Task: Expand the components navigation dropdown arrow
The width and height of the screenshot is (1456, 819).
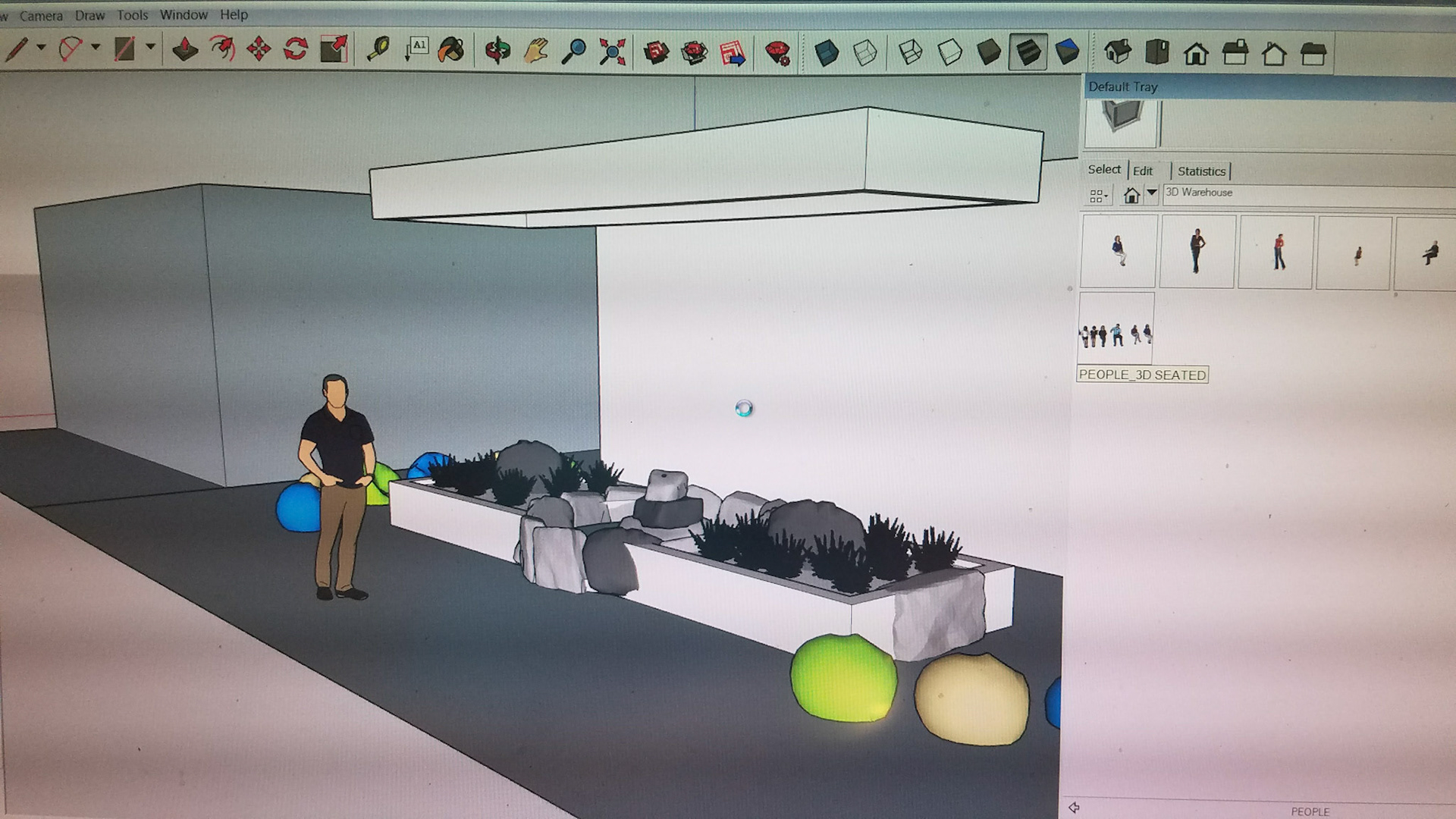Action: coord(1152,193)
